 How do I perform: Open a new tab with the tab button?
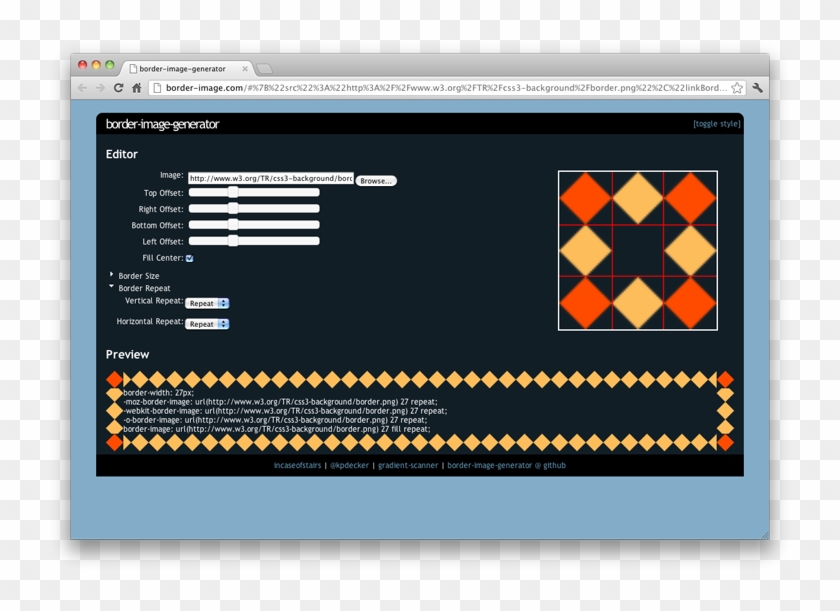pyautogui.click(x=265, y=69)
